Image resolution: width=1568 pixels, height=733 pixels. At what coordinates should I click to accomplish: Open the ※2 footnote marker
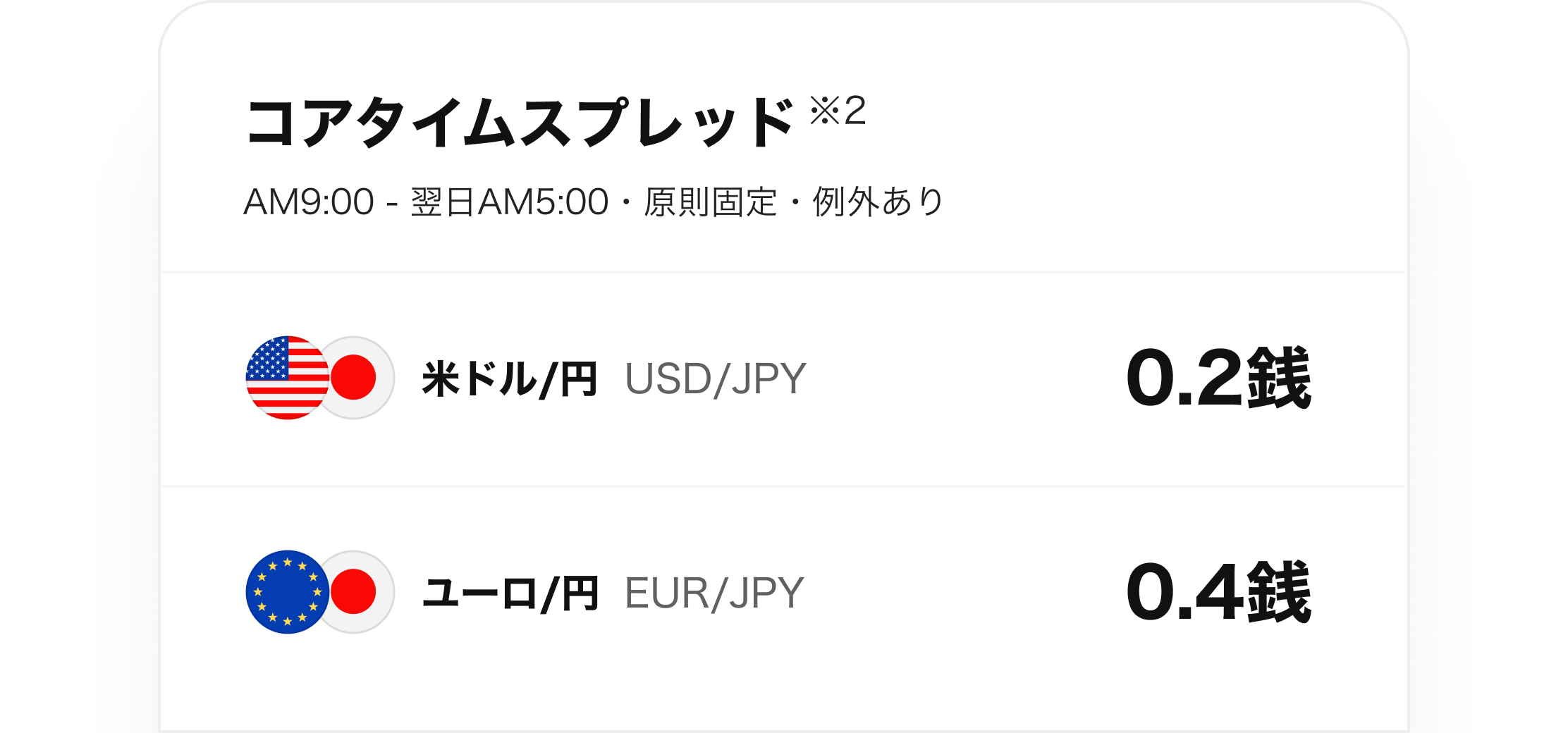[838, 111]
